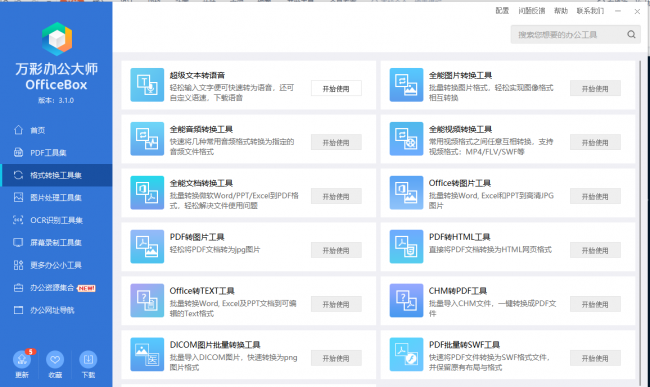Click 开始使用 for 全能音频转换工具

coord(336,142)
